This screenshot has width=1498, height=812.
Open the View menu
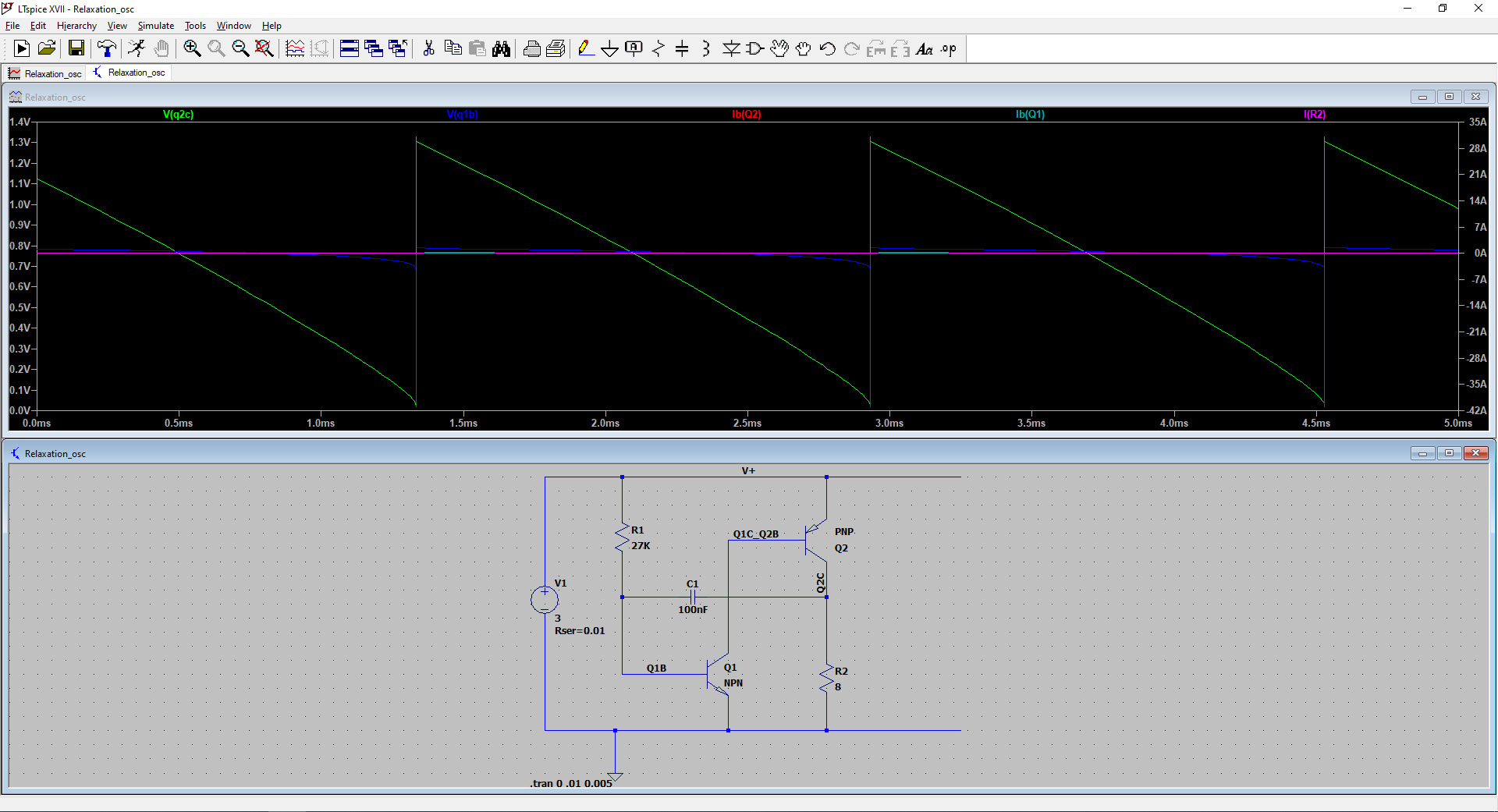(x=117, y=26)
